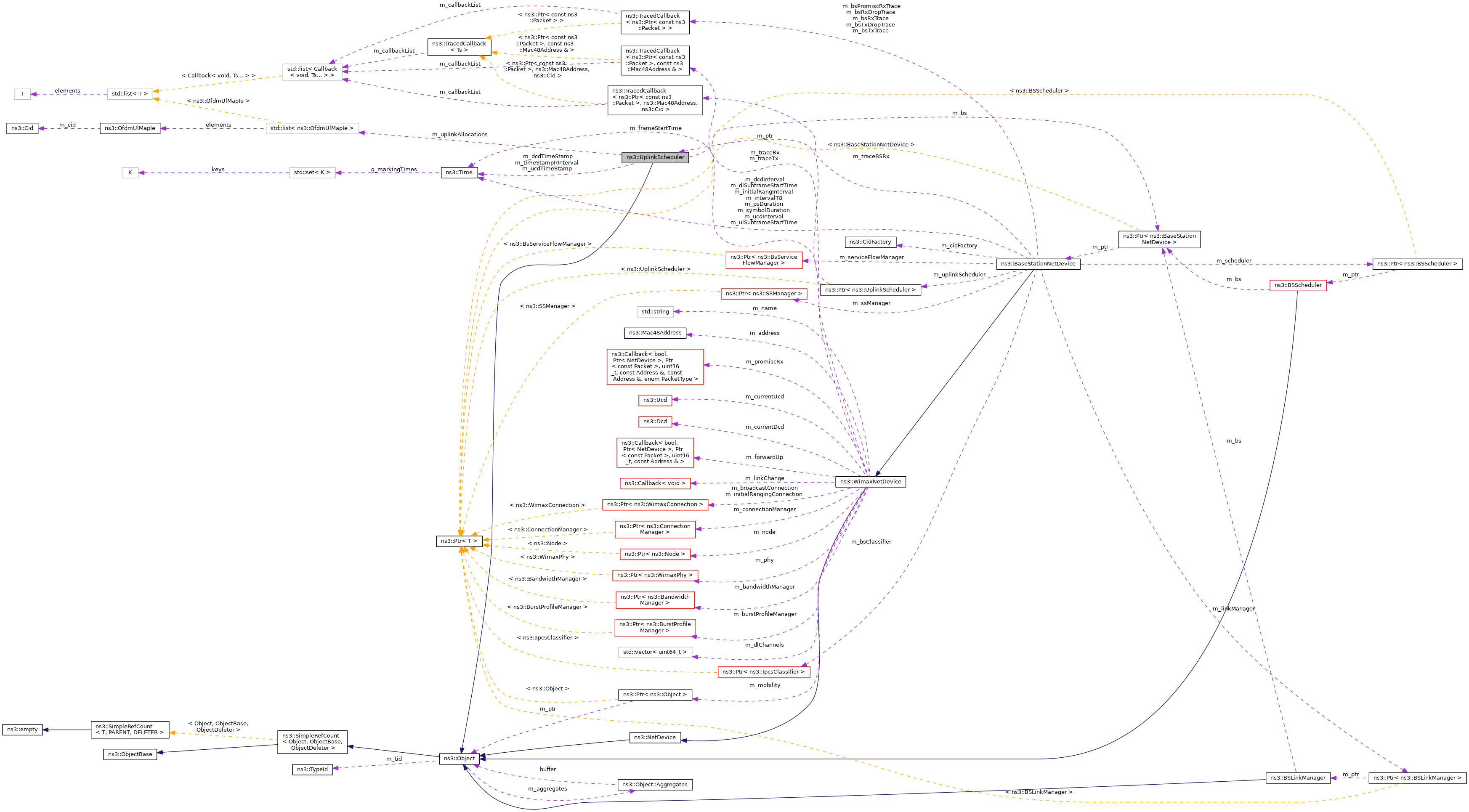
Task: Click the std::string node
Action: (655, 312)
